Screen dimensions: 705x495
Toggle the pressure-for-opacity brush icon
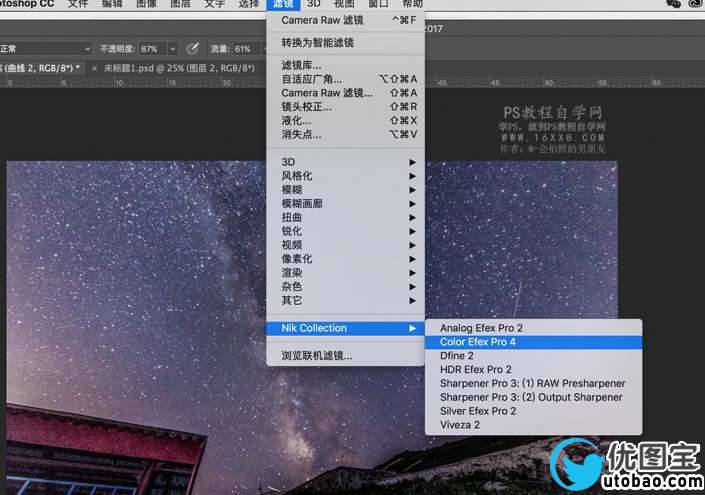(x=192, y=49)
